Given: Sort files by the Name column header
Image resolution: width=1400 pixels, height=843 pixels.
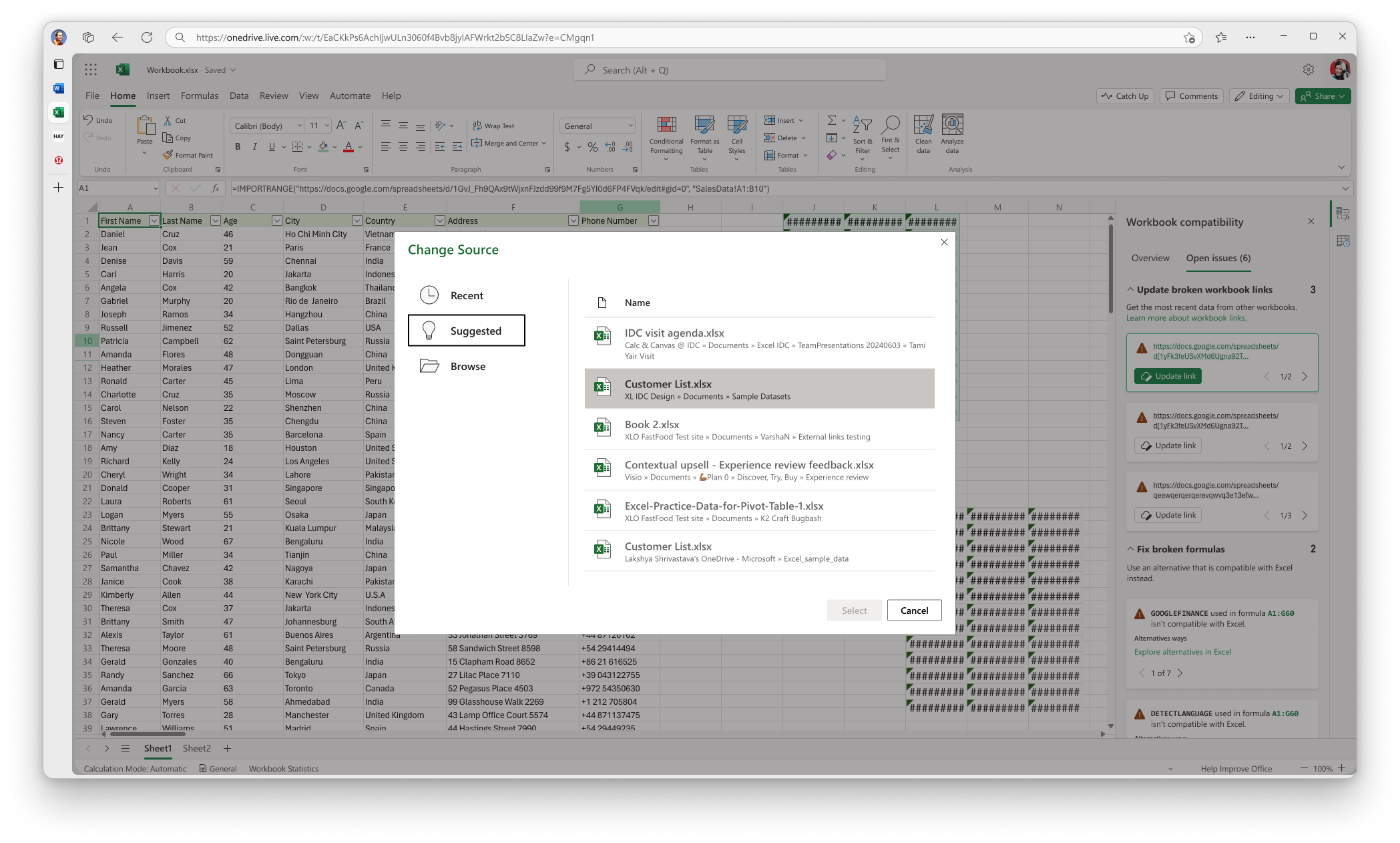Looking at the screenshot, I should click(x=637, y=303).
